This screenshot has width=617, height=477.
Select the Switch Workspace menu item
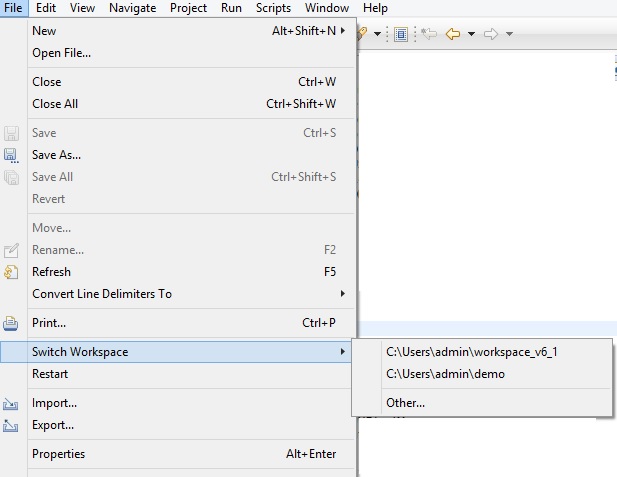175,352
